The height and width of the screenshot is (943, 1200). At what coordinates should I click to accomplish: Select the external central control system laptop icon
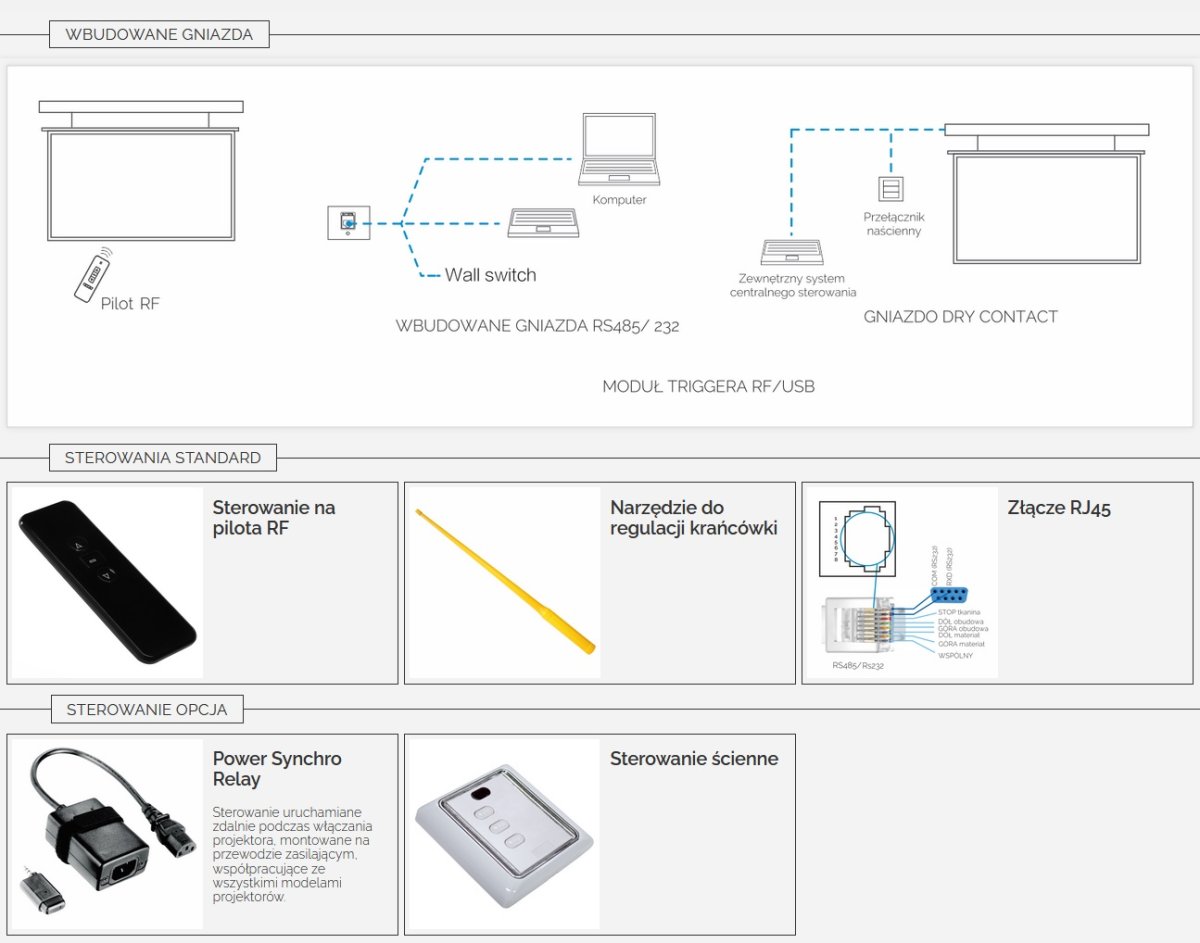click(x=791, y=252)
